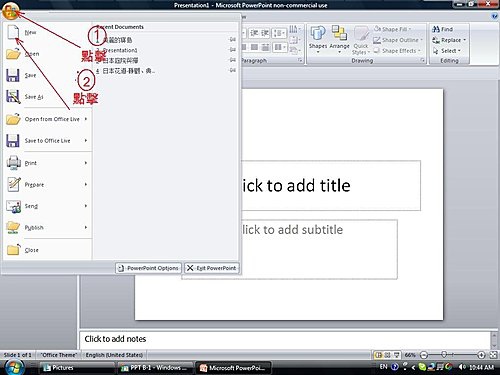This screenshot has height=375, width=500.
Task: Click the subtitle placeholder on slide
Action: click(319, 249)
